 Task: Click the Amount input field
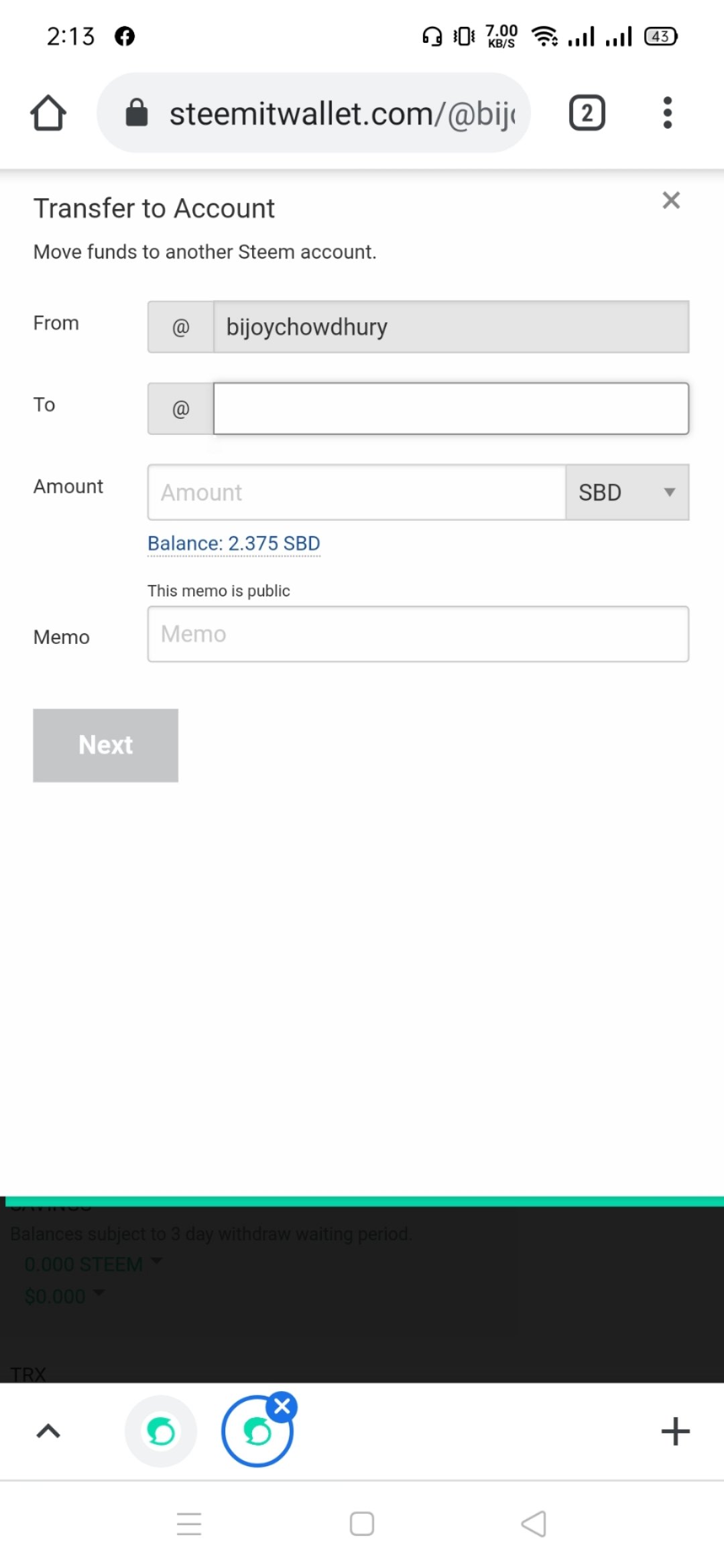357,492
